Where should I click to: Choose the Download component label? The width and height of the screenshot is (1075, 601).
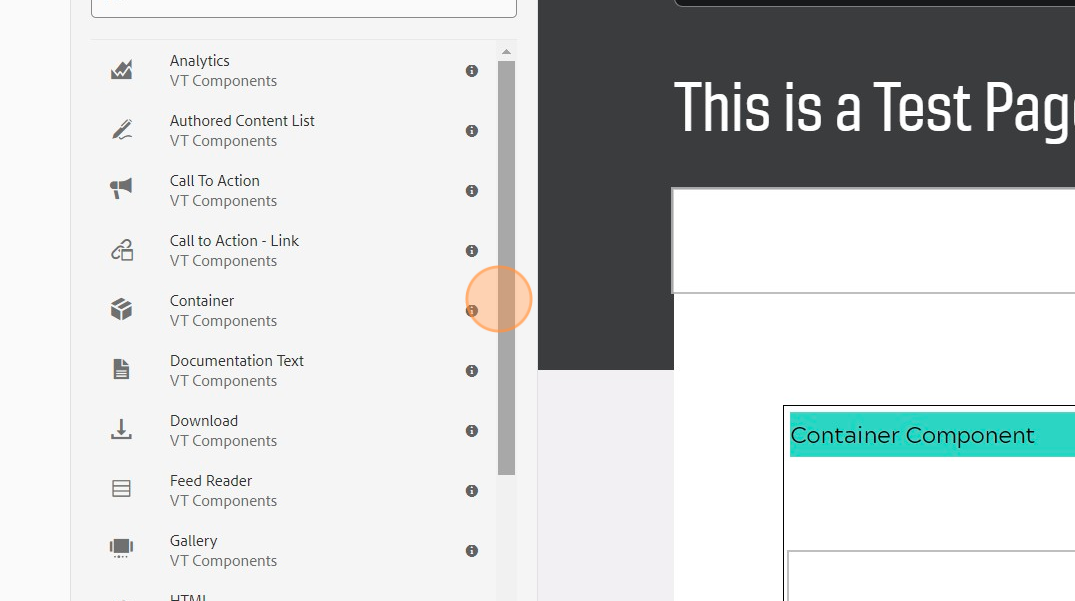point(204,421)
